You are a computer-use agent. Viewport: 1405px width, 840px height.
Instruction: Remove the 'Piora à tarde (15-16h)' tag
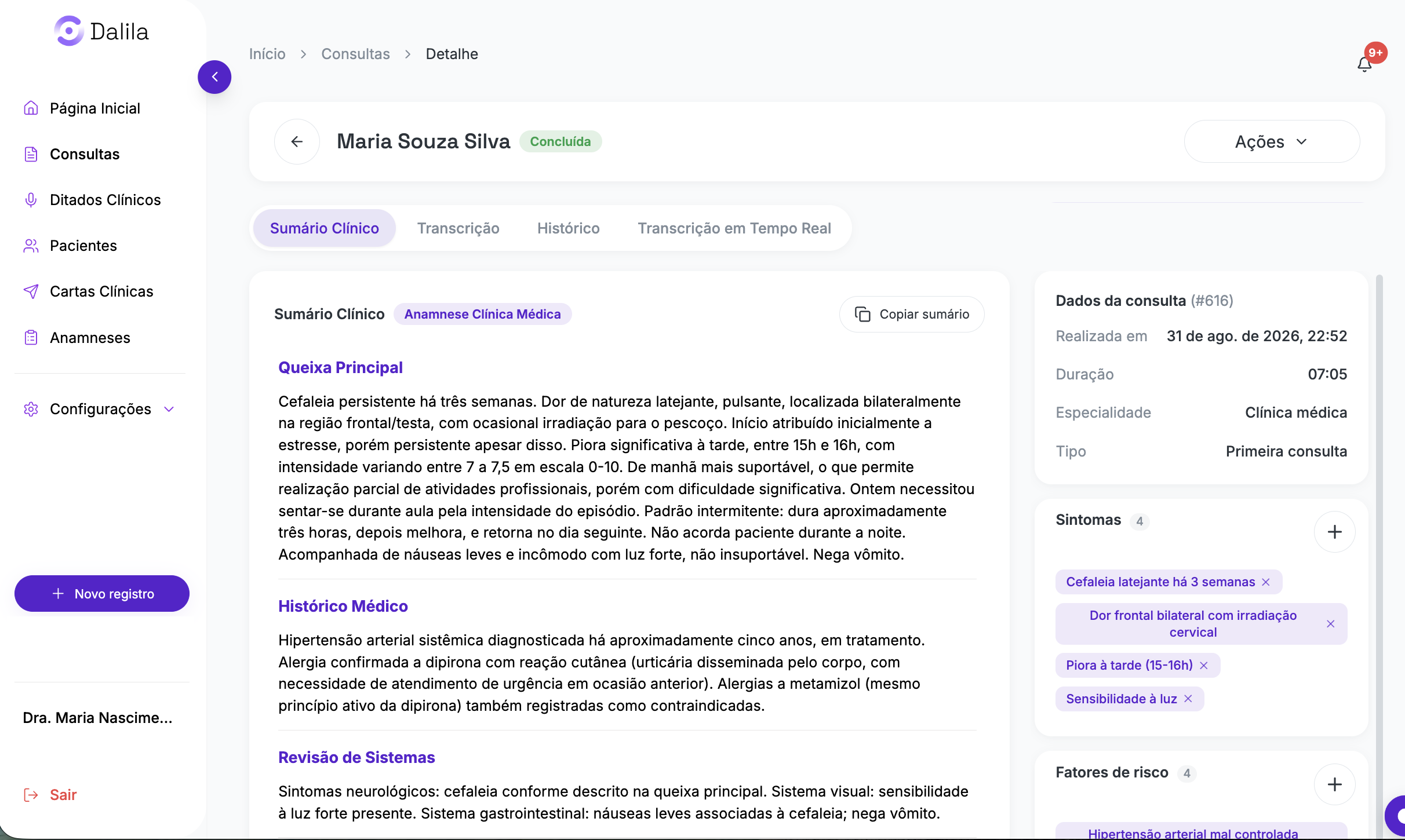[1204, 666]
